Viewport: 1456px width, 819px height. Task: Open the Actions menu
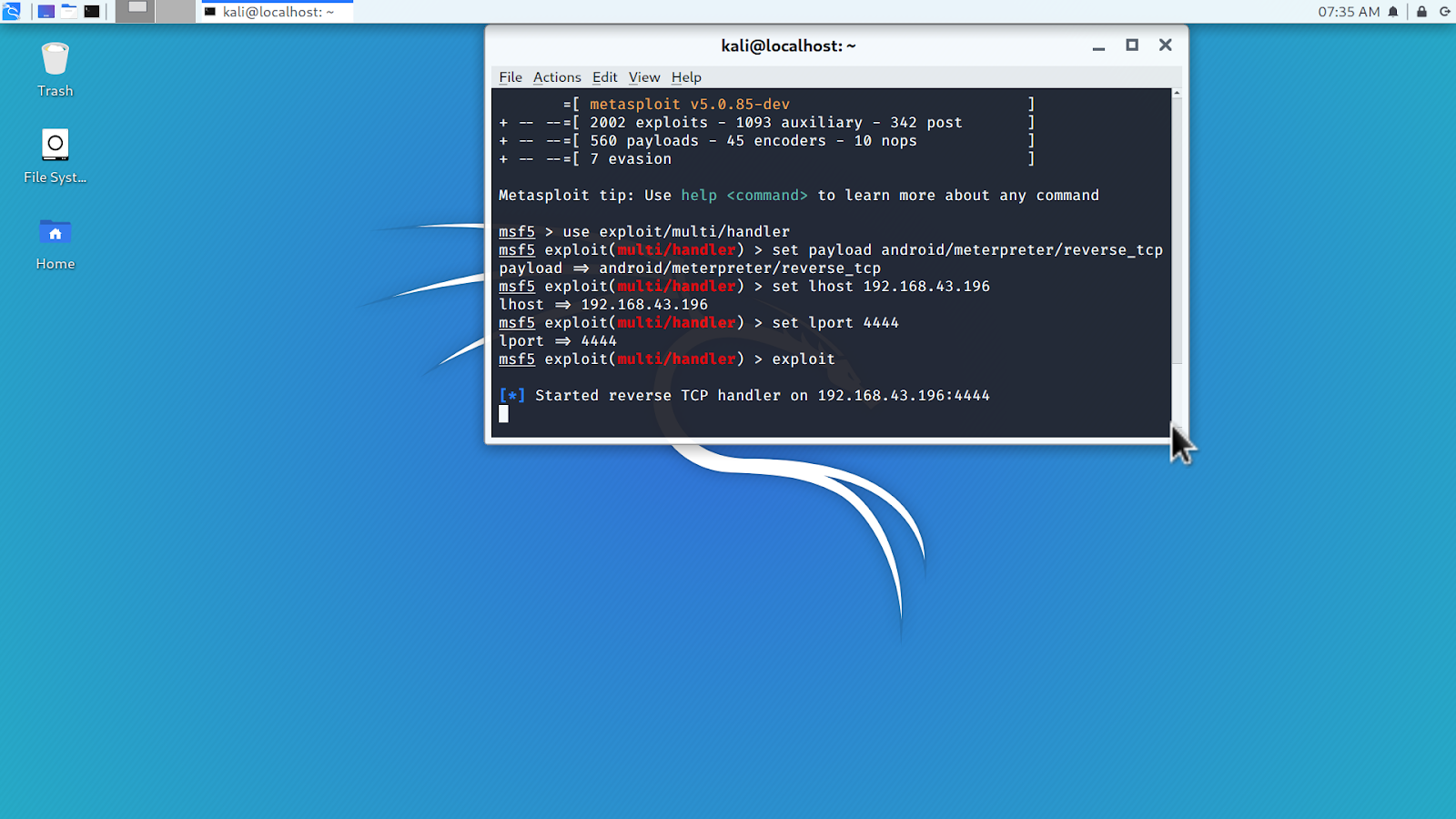click(557, 77)
